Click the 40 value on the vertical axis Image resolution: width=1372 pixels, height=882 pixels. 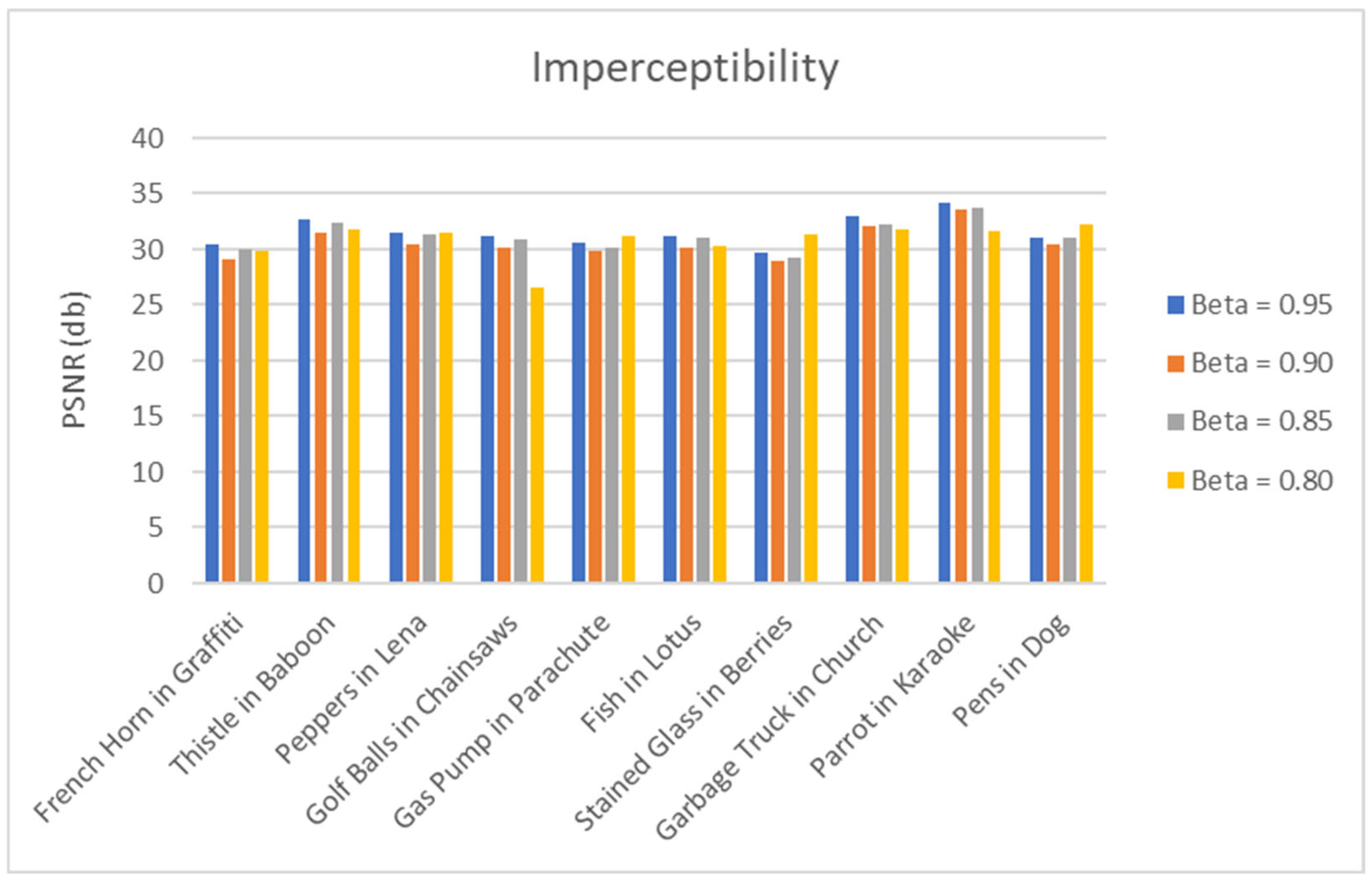point(148,139)
